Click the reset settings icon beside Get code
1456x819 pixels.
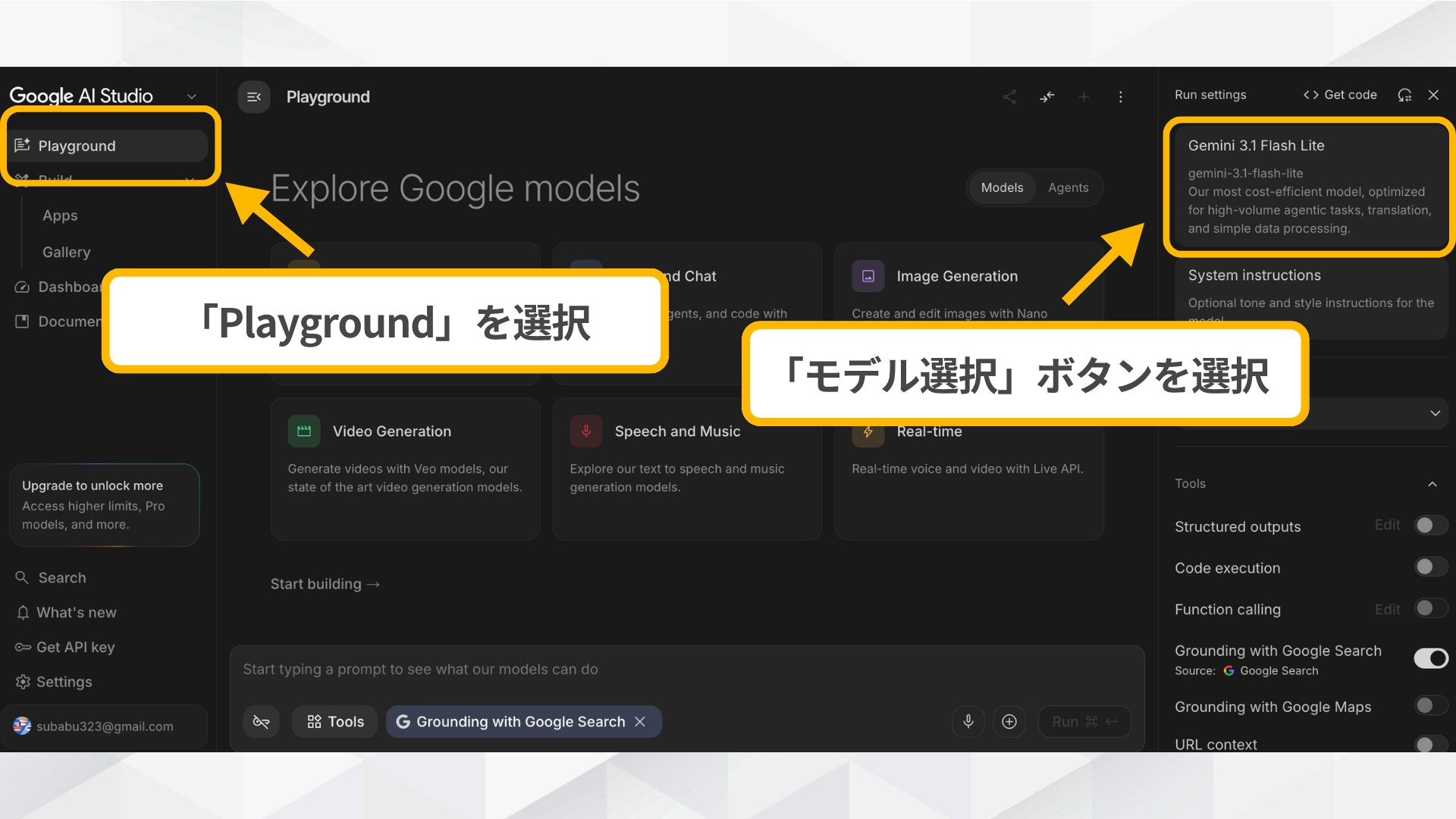pos(1404,95)
